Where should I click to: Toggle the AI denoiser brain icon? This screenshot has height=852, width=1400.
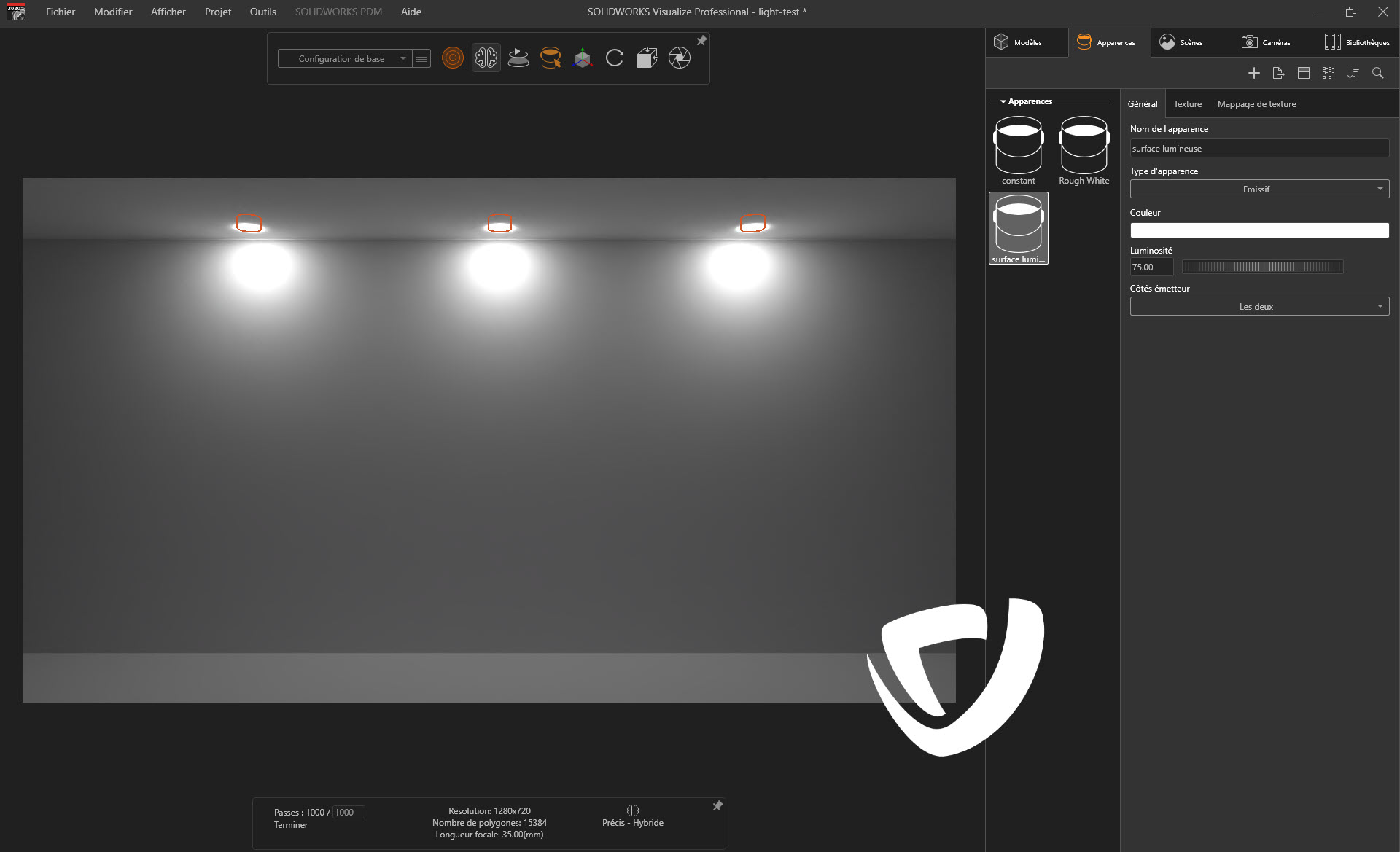click(x=486, y=58)
